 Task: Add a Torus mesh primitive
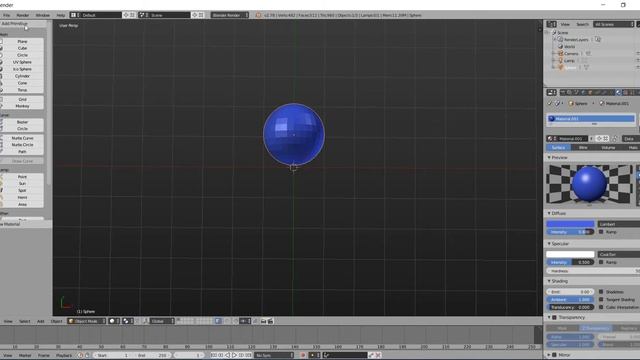click(22, 90)
